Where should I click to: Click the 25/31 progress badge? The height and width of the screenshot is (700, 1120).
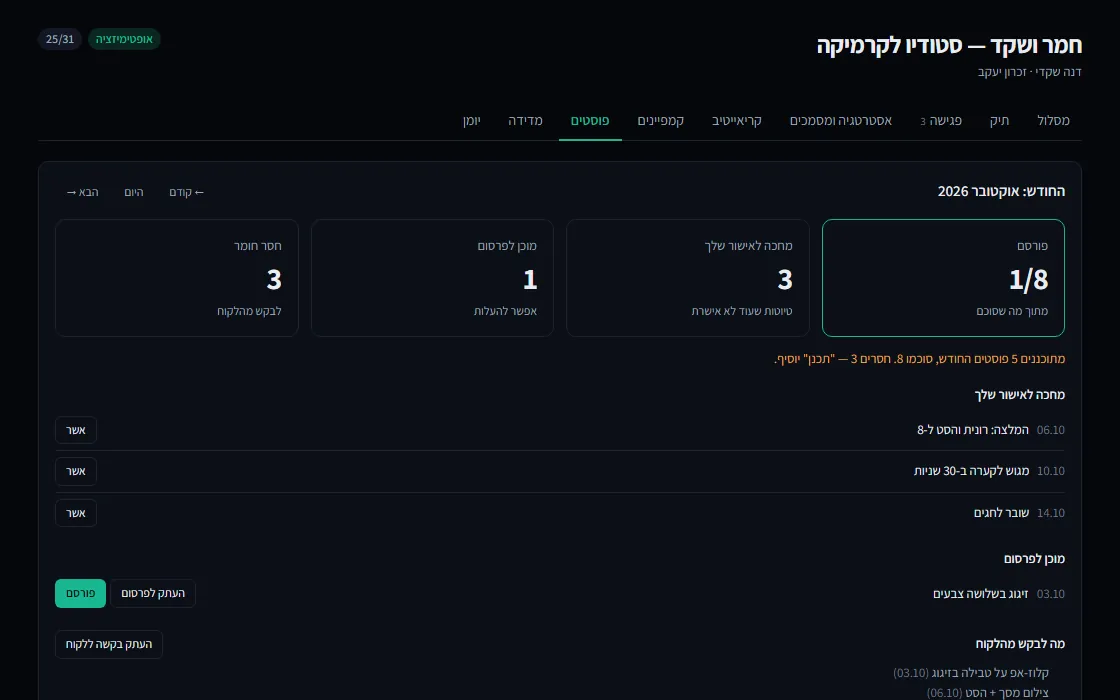click(60, 39)
